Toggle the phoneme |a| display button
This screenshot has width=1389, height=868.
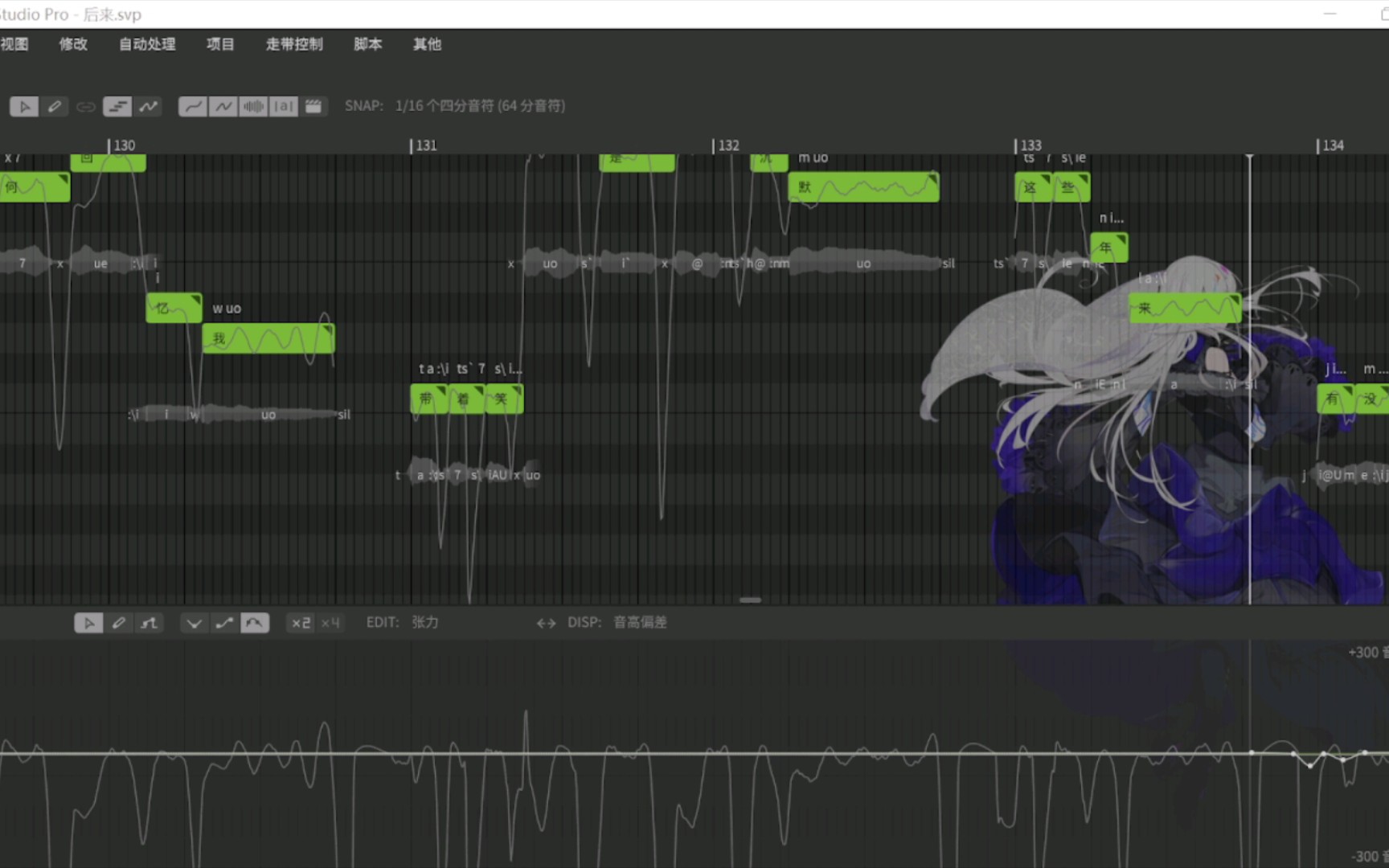click(283, 106)
